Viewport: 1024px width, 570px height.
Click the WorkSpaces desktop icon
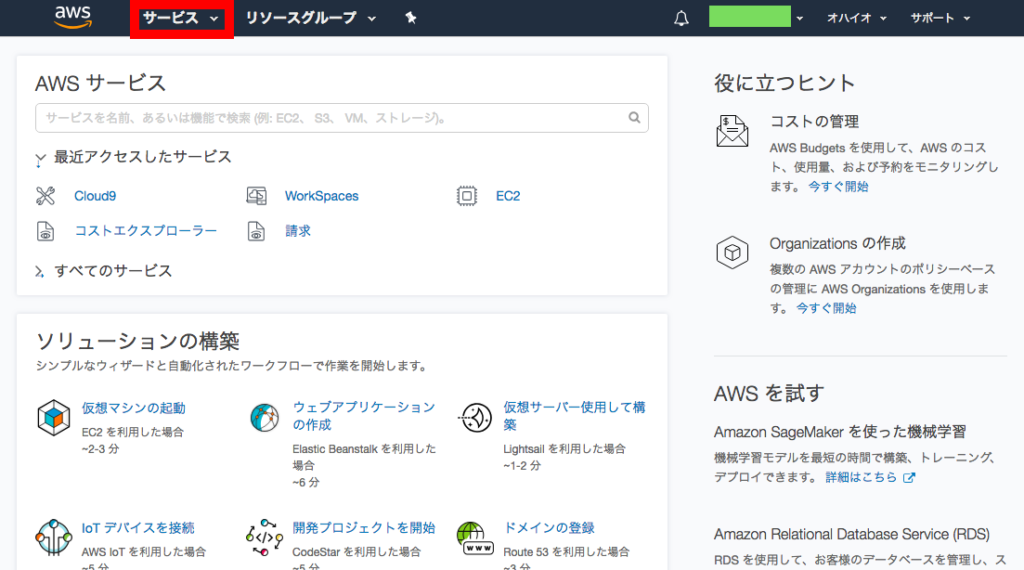pyautogui.click(x=257, y=196)
